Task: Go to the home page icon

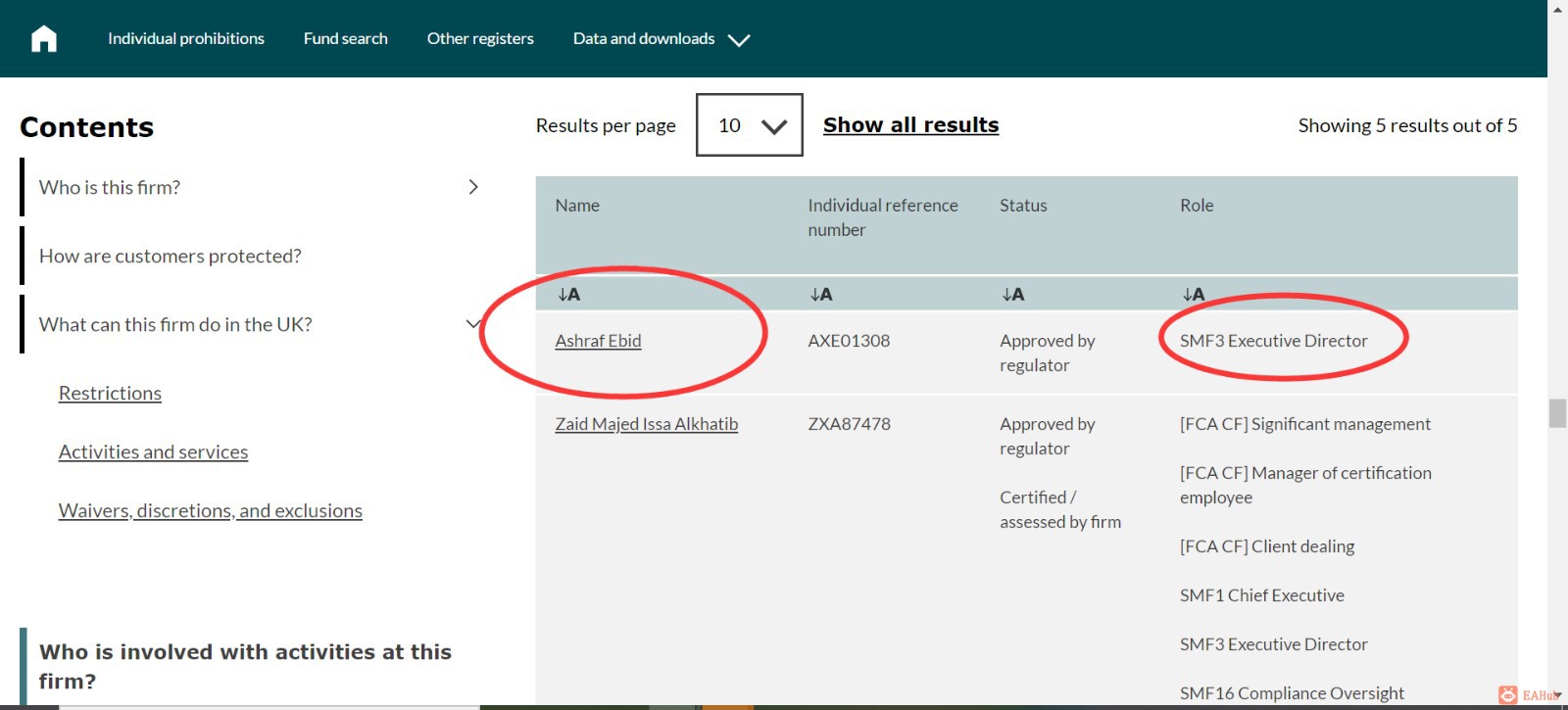Action: pos(44,38)
